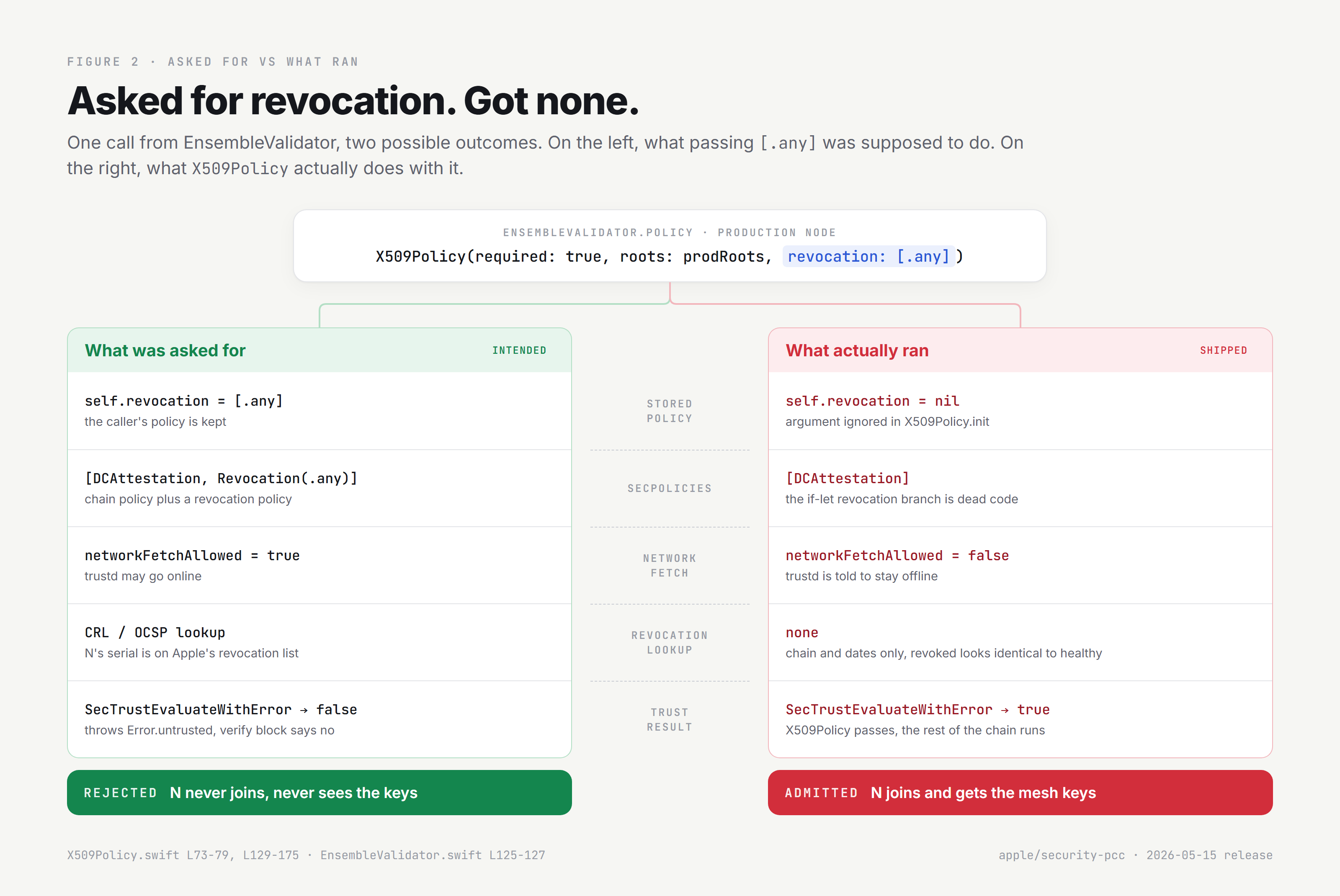Click the 'Asked for revocation. Got none.' heading
This screenshot has height=896, width=1340.
pyautogui.click(x=353, y=100)
